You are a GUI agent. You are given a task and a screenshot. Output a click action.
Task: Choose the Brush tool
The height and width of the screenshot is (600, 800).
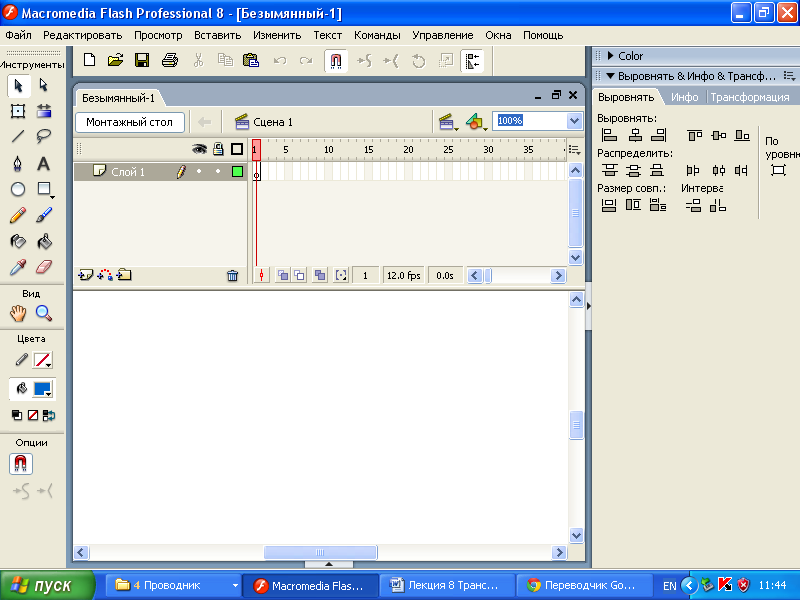(x=44, y=215)
